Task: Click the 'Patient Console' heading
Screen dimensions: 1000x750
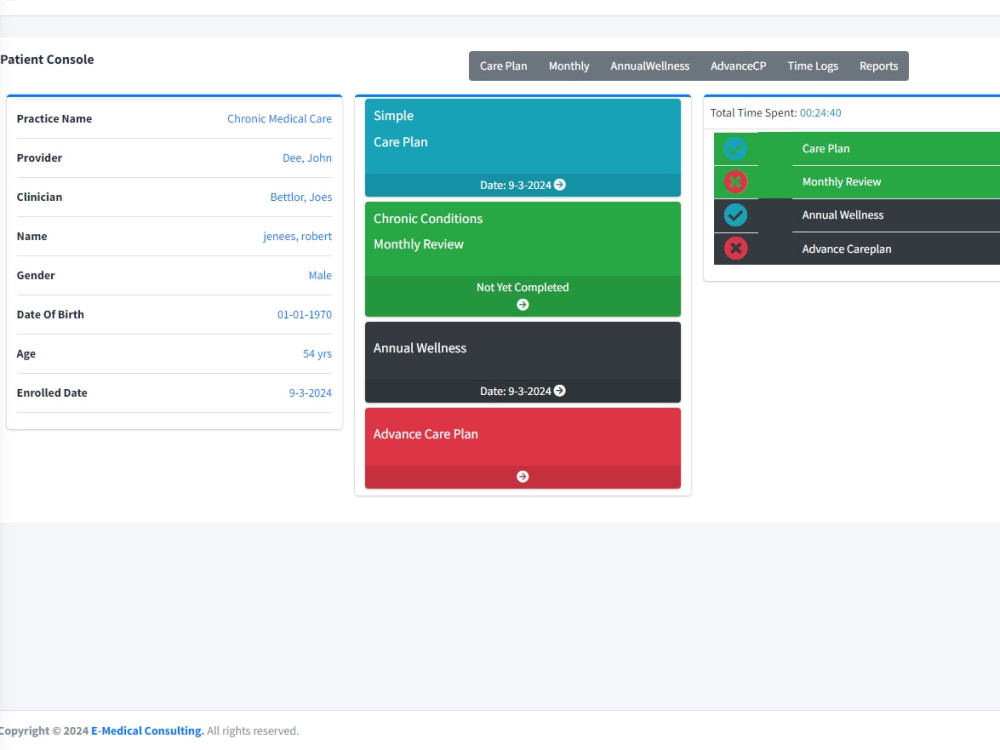Action: [x=47, y=59]
